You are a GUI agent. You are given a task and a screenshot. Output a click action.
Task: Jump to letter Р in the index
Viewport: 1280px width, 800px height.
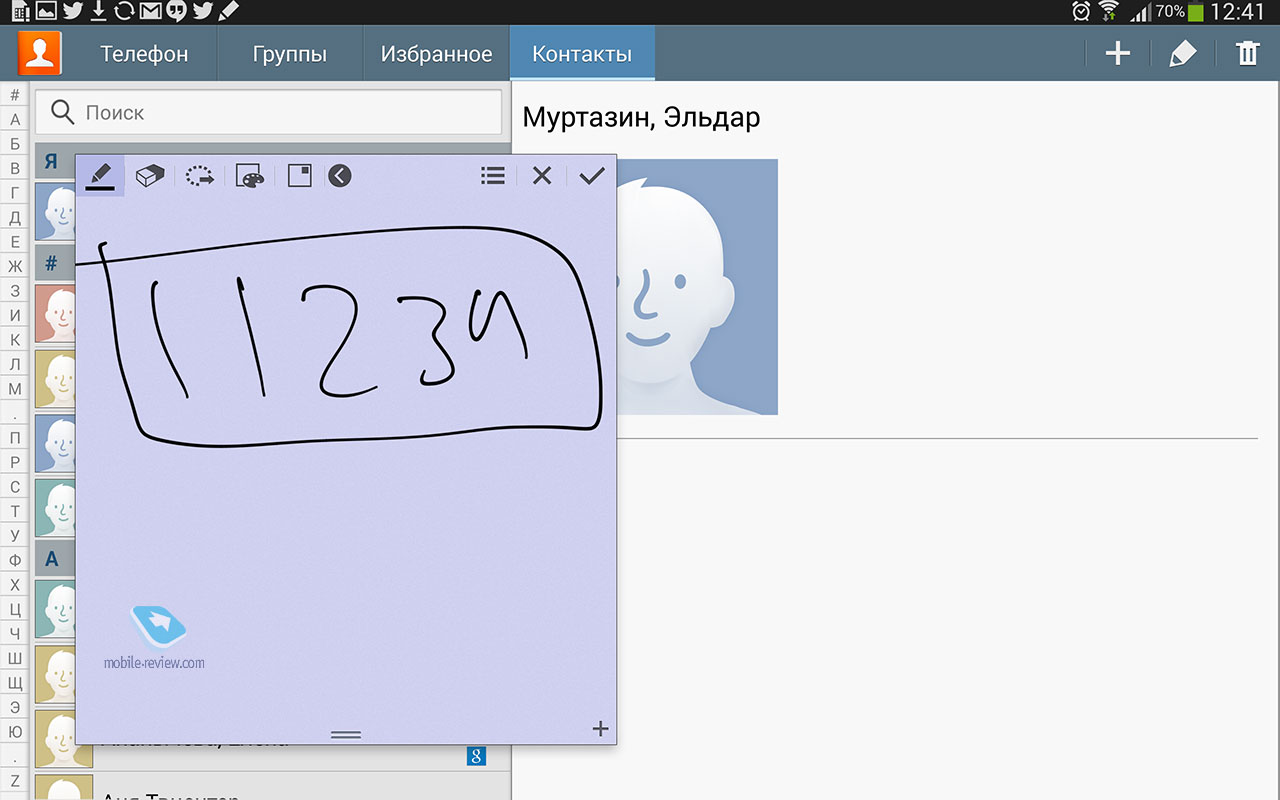click(x=15, y=462)
